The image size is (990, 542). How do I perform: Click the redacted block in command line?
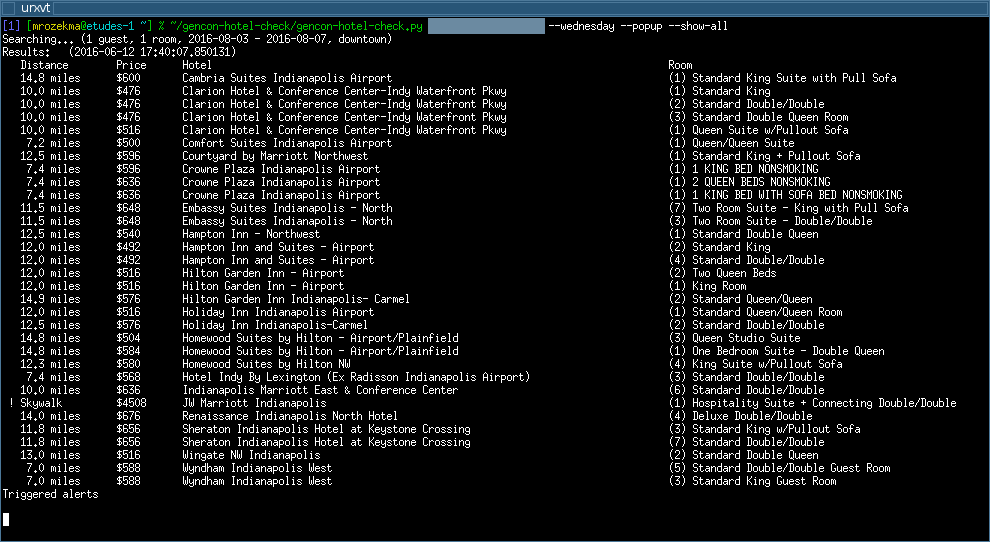pyautogui.click(x=486, y=26)
